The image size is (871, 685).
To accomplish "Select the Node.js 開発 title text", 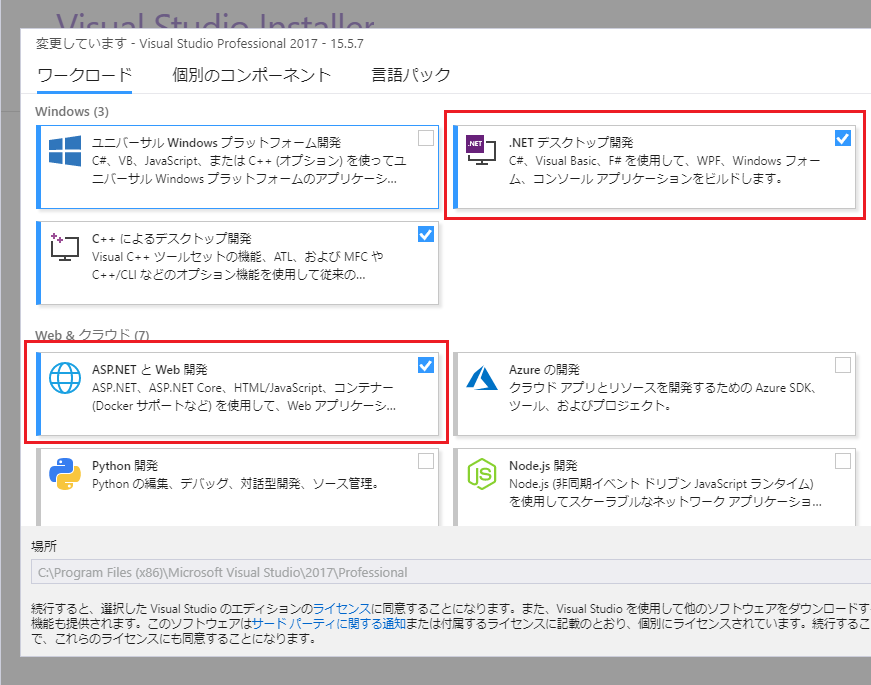I will coord(543,466).
